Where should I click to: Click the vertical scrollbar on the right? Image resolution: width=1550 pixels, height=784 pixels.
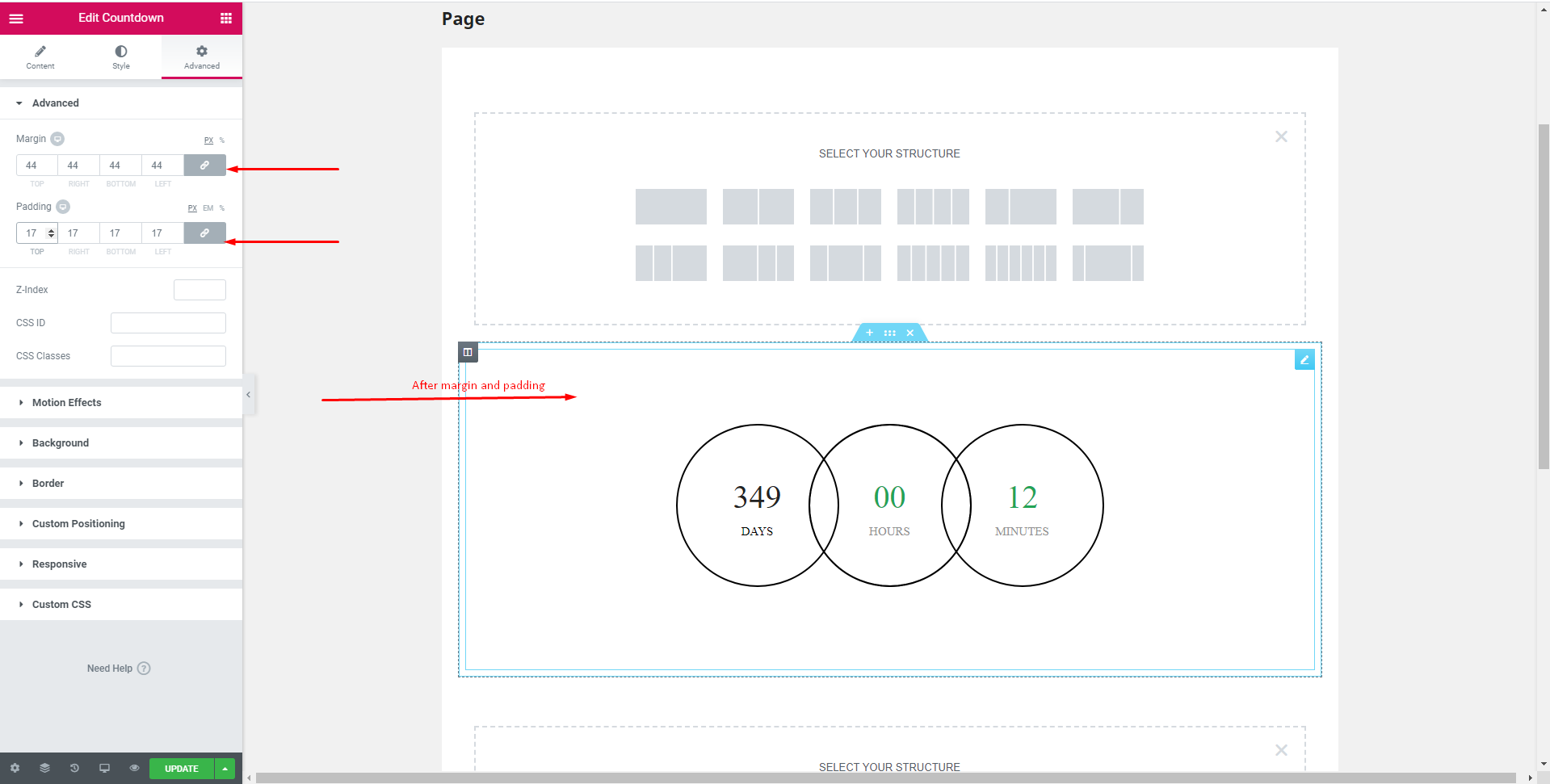coord(1544,296)
